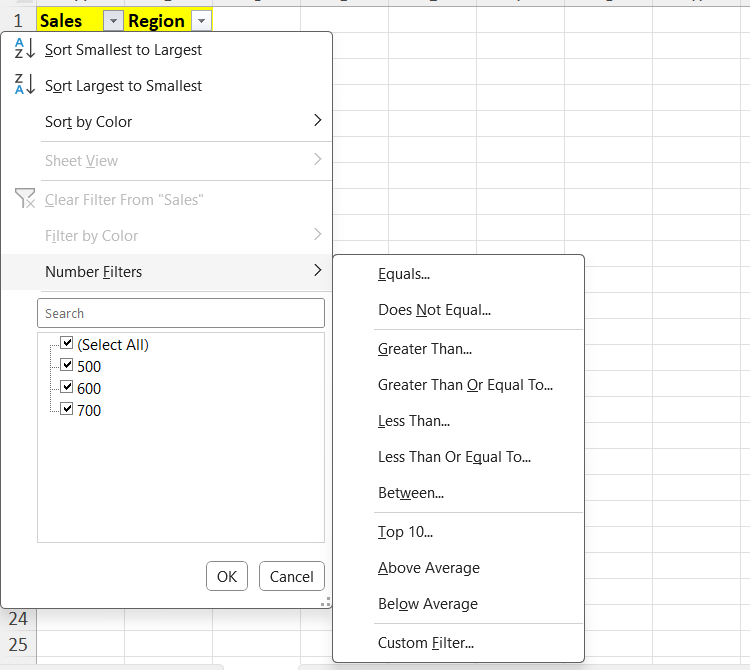Image resolution: width=750 pixels, height=670 pixels.
Task: Click the A-Z sort ascending icon
Action: (x=24, y=49)
